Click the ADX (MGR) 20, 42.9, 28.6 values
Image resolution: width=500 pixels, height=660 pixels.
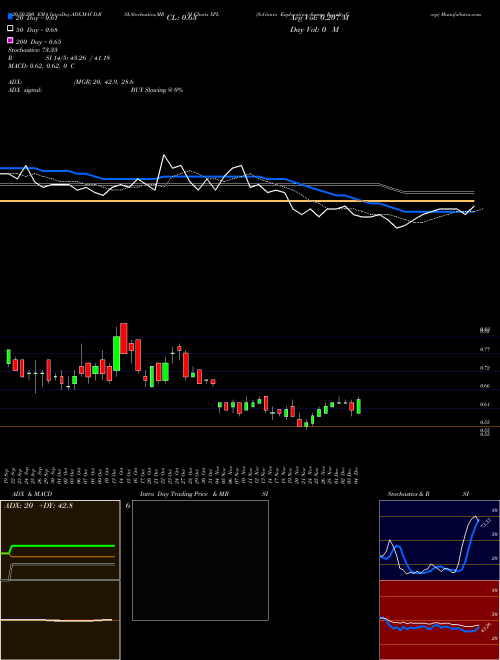(104, 82)
